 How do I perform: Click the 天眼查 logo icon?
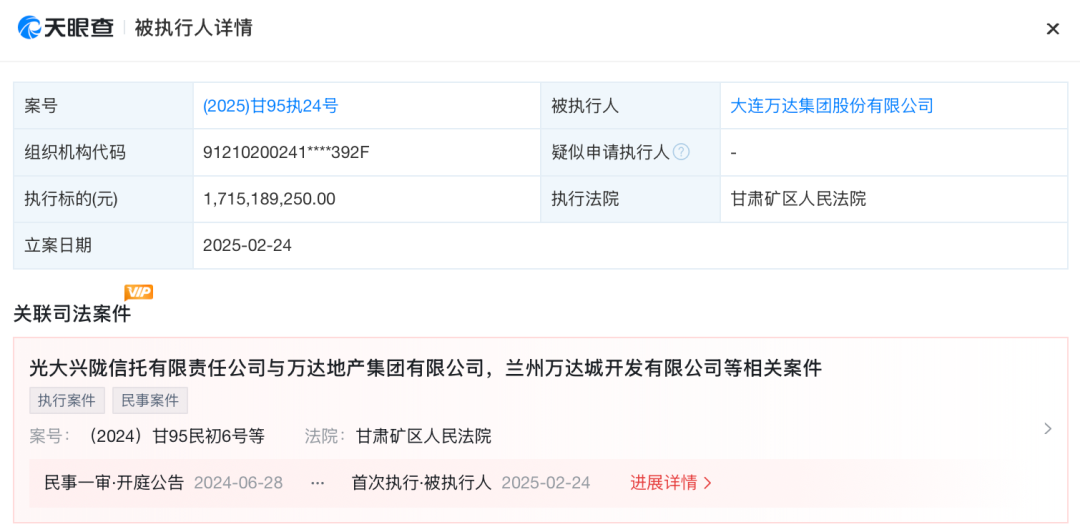30,28
